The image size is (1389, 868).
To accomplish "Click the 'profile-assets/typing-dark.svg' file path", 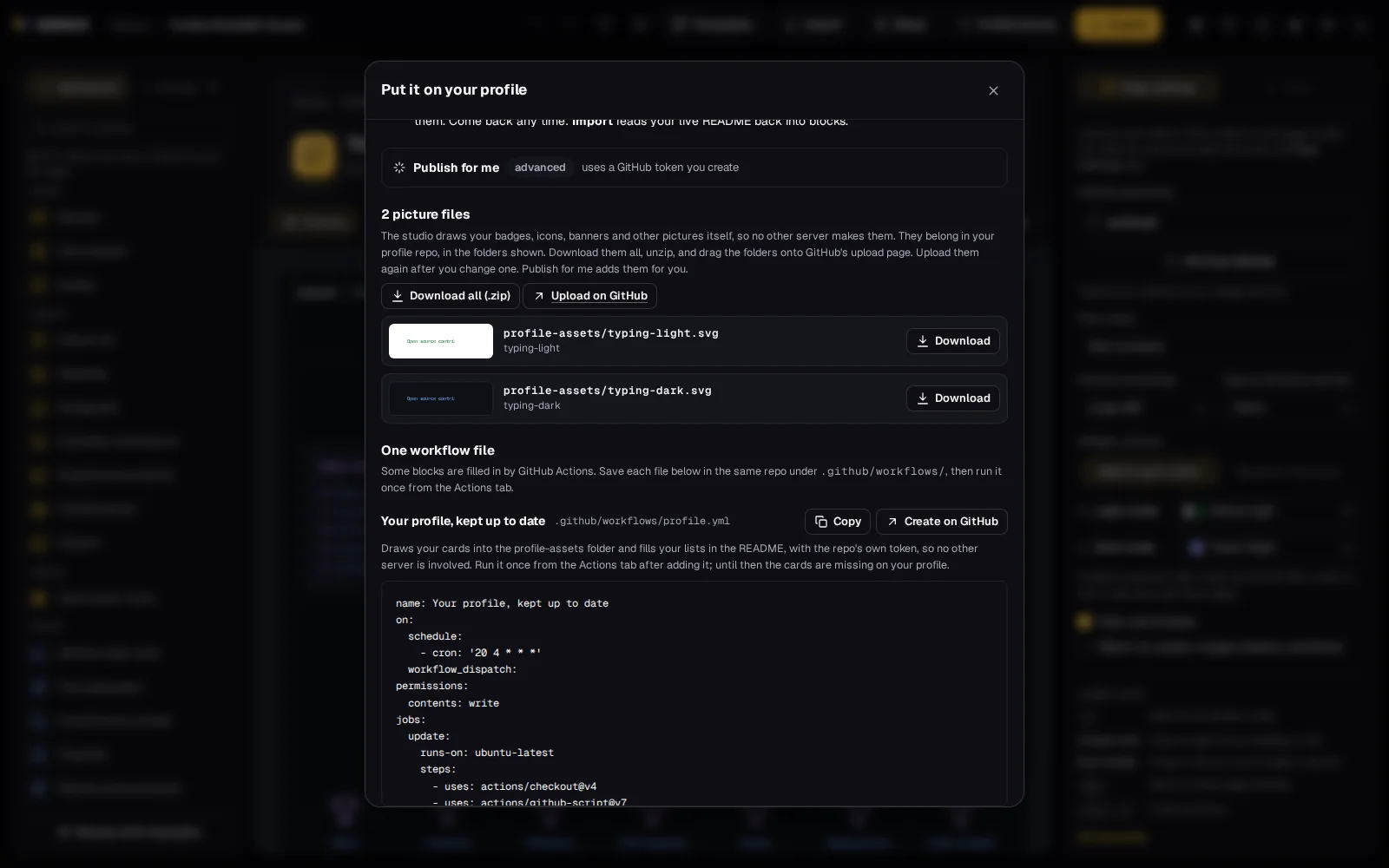I will (608, 391).
